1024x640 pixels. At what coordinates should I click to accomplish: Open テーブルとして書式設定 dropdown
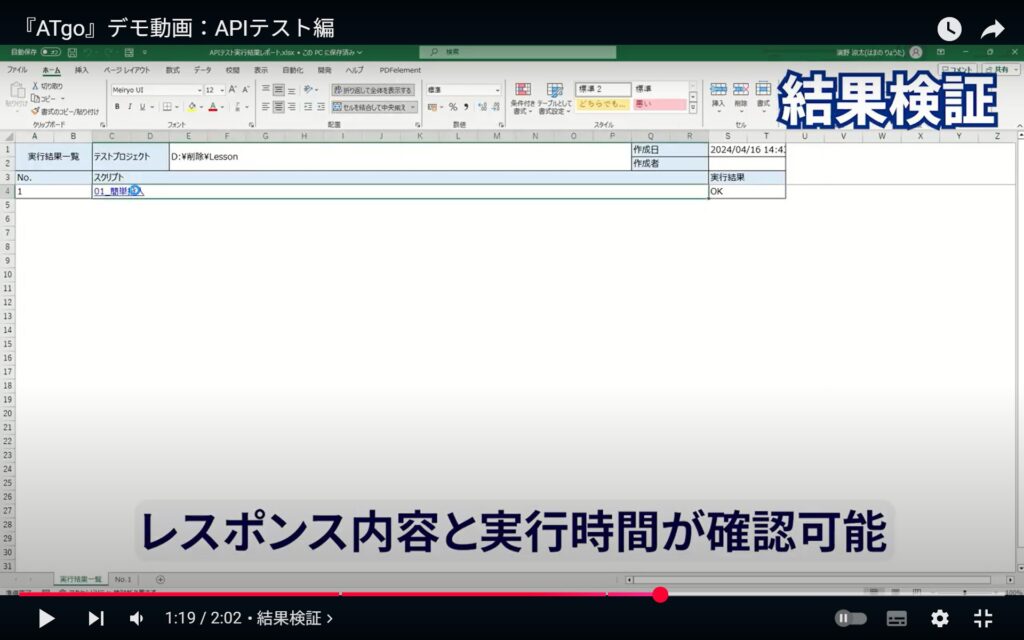554,98
